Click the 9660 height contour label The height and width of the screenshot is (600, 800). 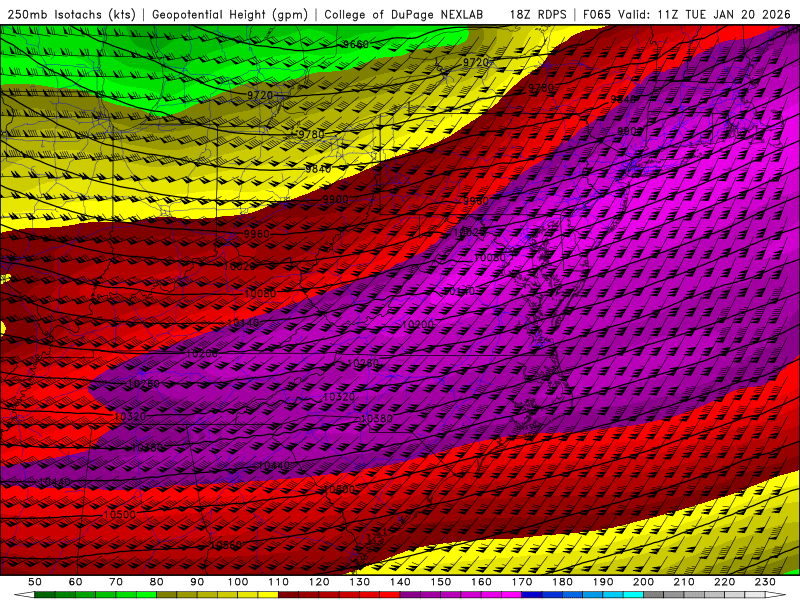pyautogui.click(x=356, y=44)
